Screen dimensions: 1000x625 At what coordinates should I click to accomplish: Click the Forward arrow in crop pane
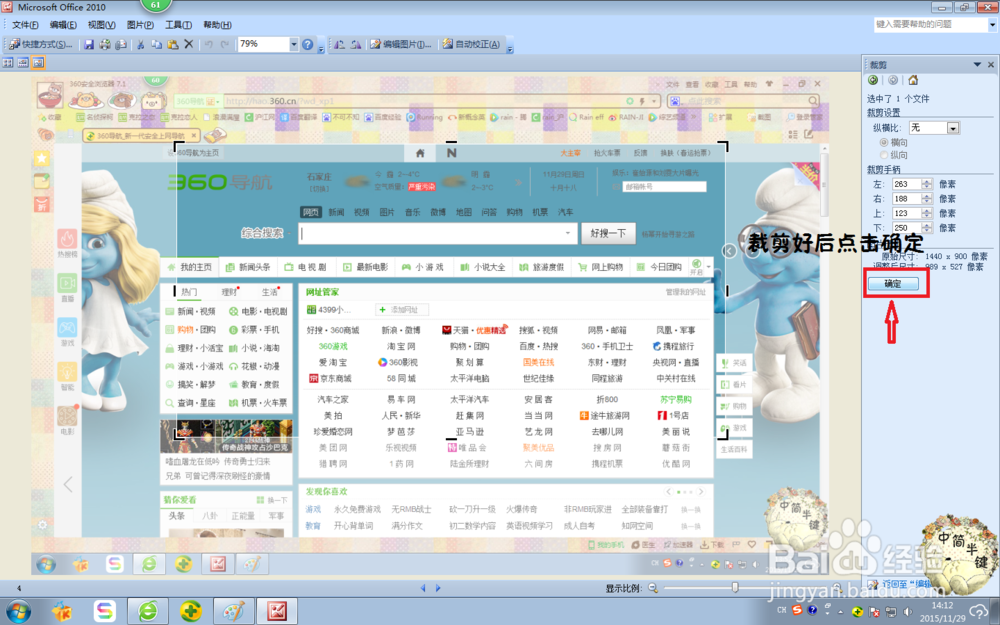coord(893,80)
